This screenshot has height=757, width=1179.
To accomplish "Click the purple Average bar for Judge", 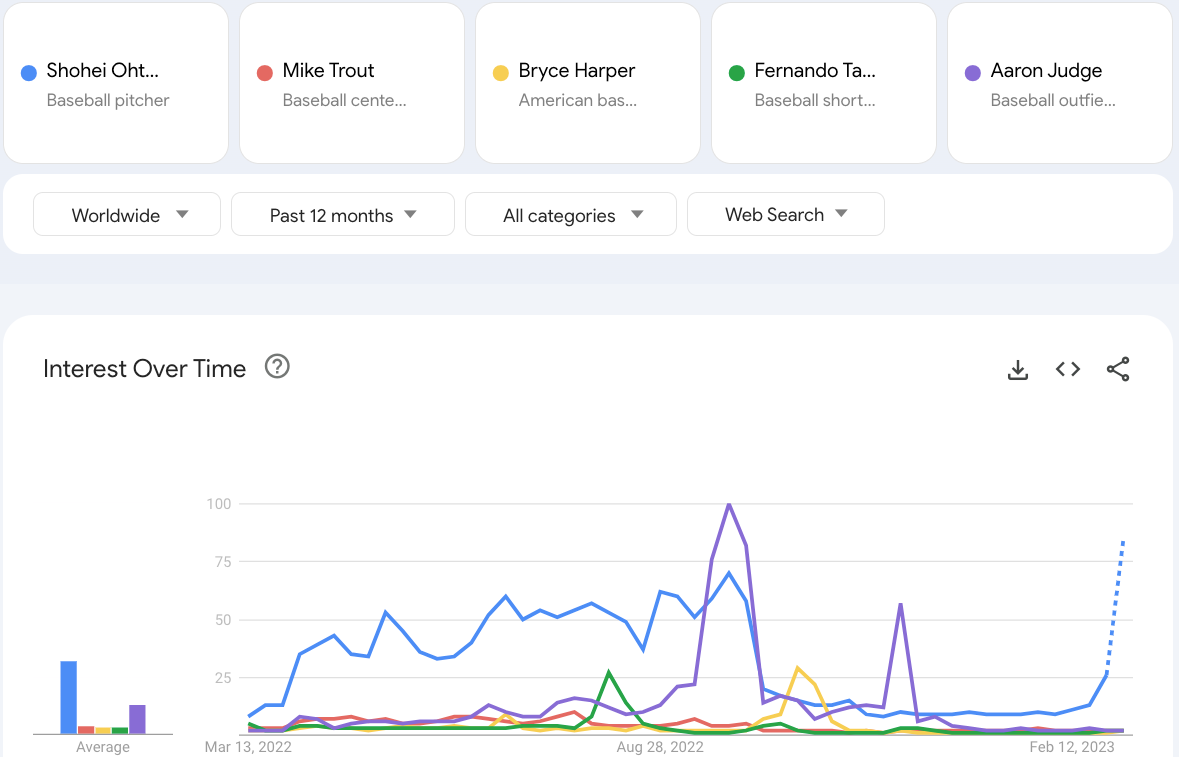I will click(x=137, y=719).
